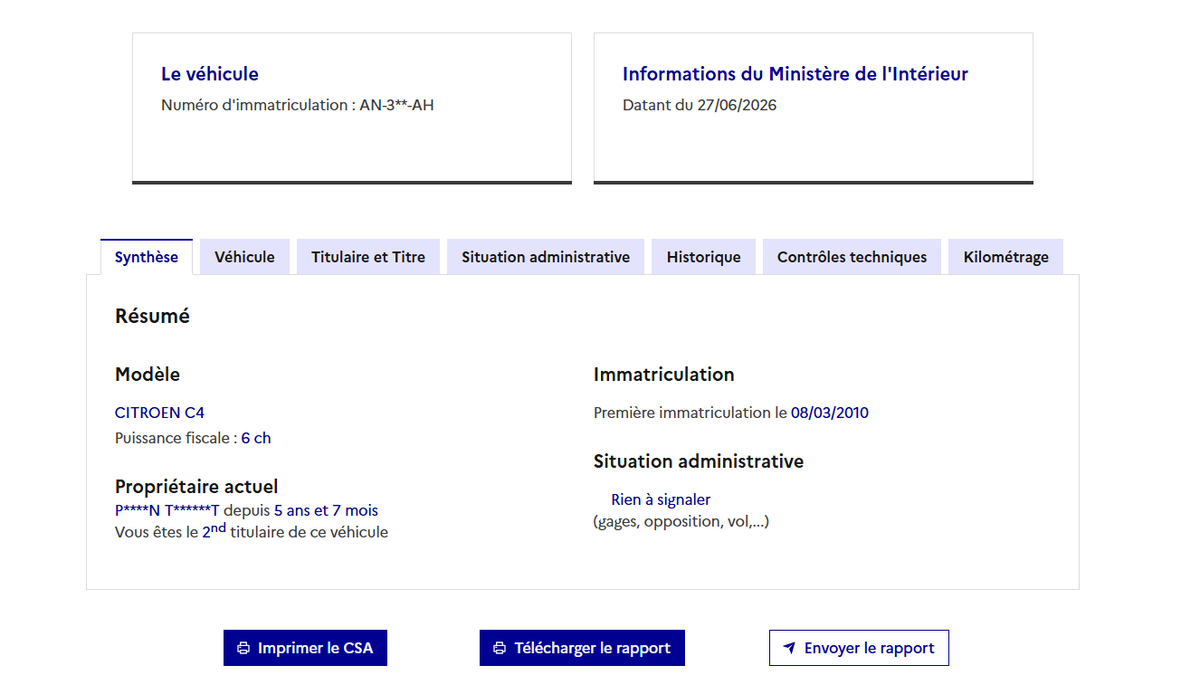Click the owner name P****N T******T
The image size is (1200, 693).
(167, 510)
